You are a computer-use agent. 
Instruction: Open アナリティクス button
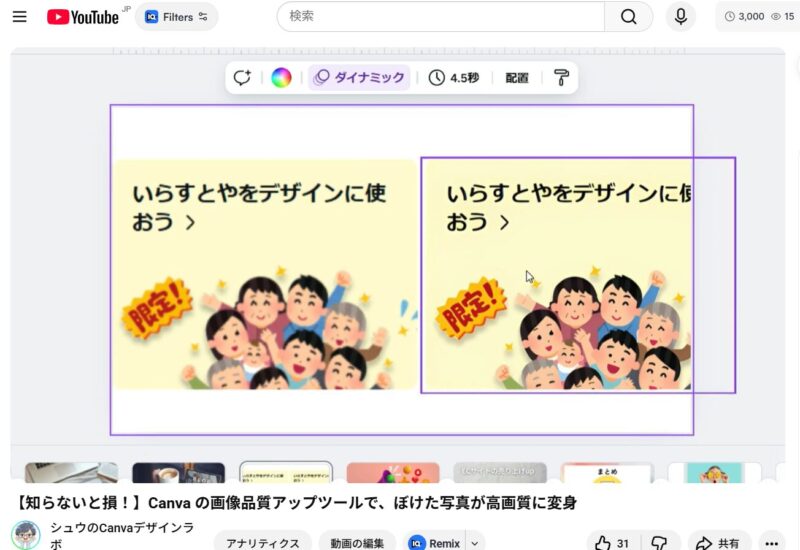tap(263, 543)
